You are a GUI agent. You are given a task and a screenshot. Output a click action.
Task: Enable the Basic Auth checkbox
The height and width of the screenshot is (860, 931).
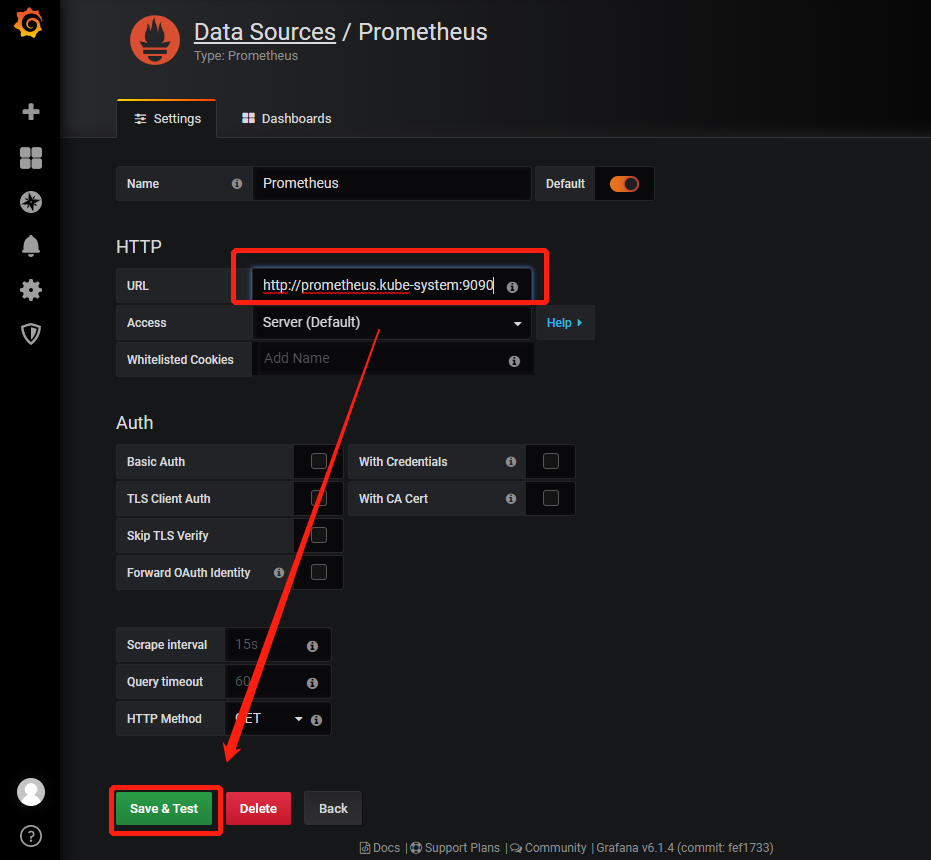[x=319, y=461]
